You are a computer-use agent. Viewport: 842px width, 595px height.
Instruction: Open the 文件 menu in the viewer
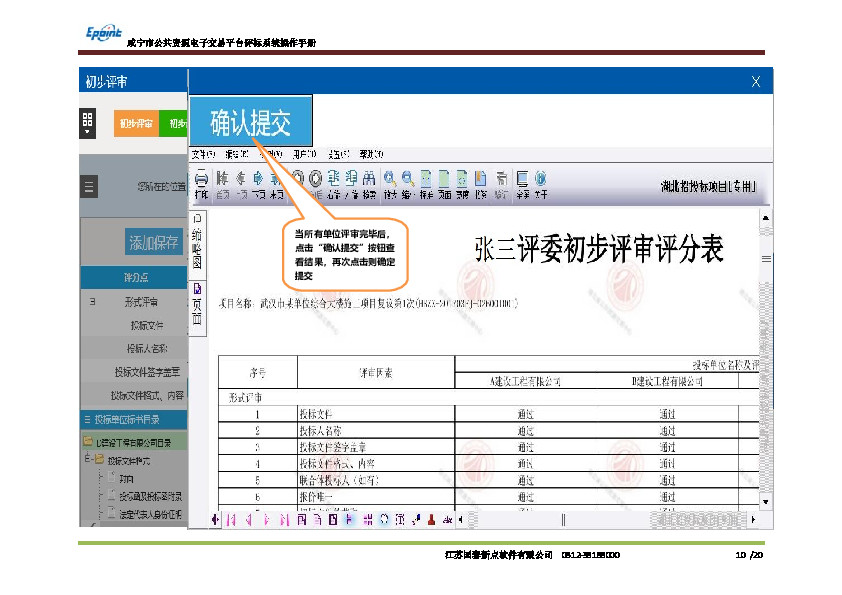click(x=203, y=155)
